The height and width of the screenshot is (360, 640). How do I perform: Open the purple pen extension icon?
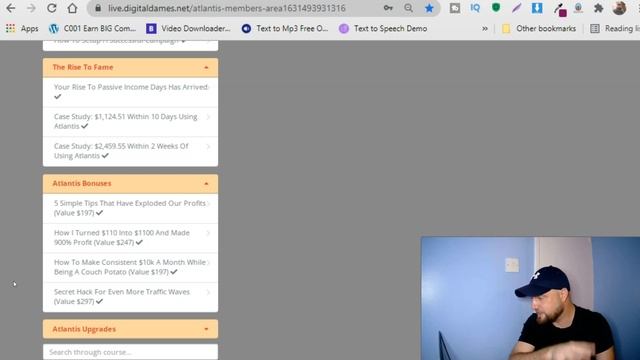coord(516,8)
